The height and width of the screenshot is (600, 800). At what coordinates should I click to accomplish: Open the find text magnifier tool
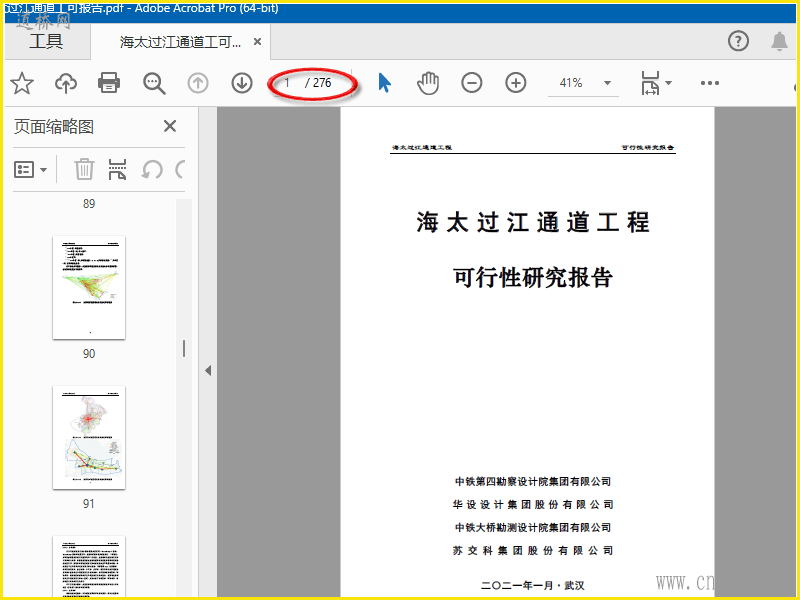pyautogui.click(x=154, y=83)
